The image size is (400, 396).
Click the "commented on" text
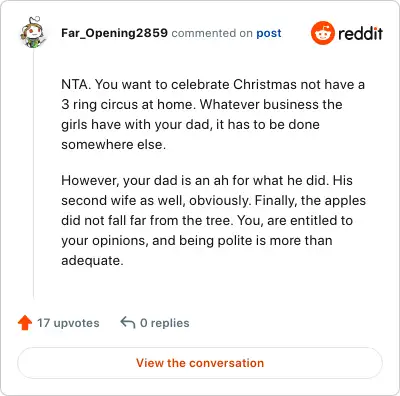pos(212,33)
